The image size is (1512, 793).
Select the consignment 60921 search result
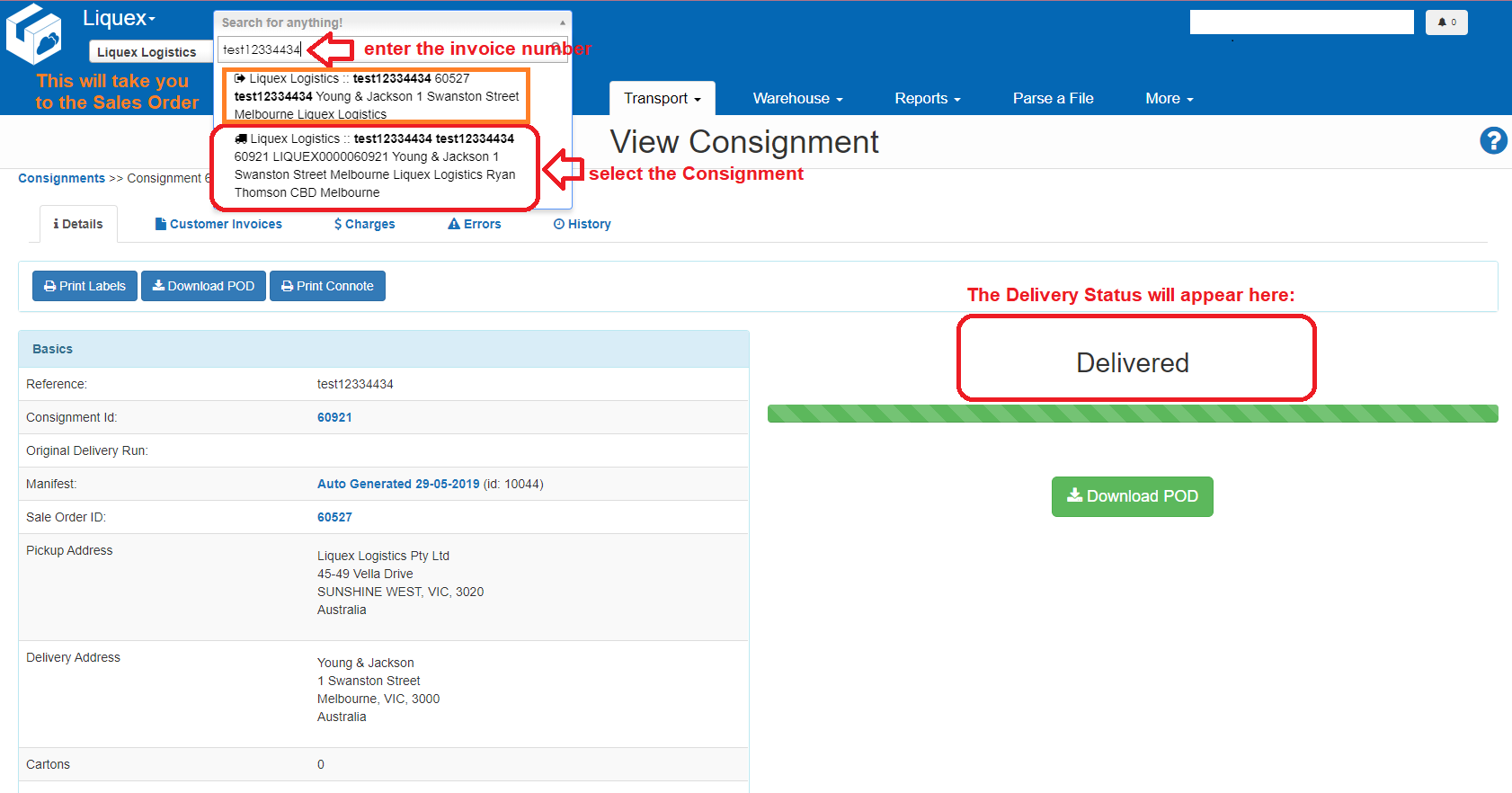click(x=375, y=165)
